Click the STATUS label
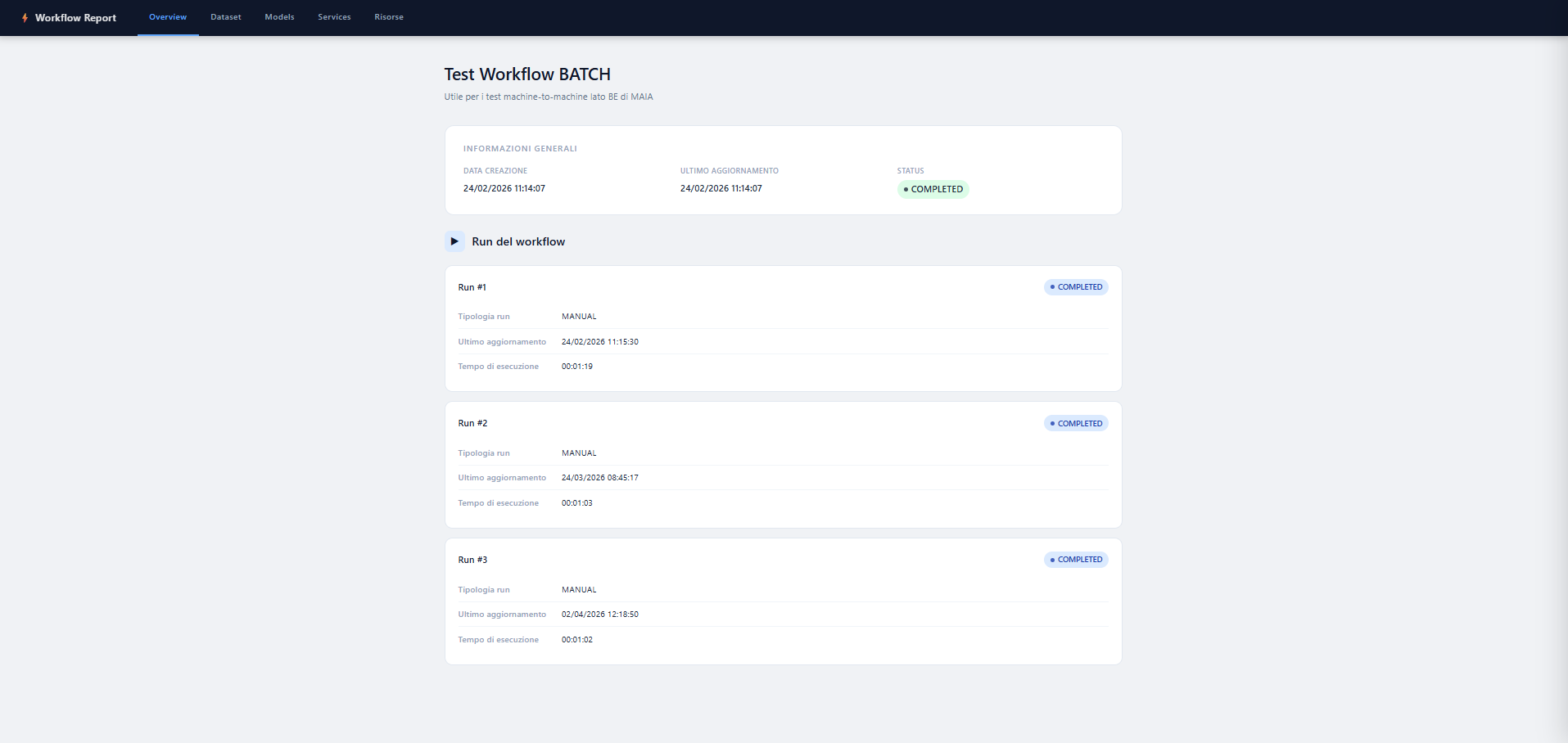 (x=911, y=171)
